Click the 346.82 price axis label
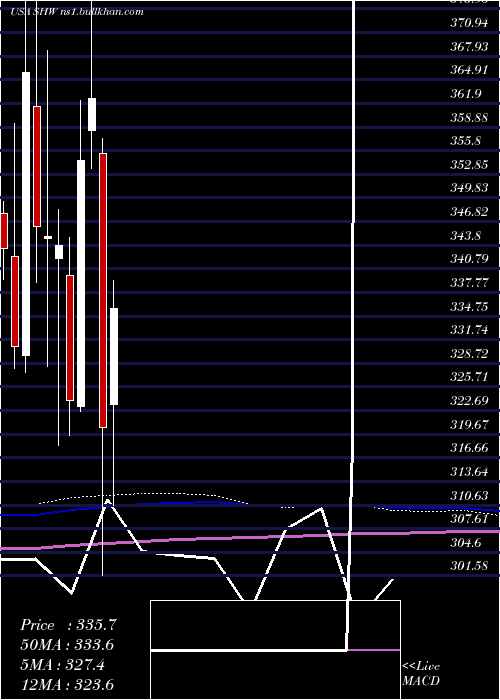500x700 pixels. 469,212
